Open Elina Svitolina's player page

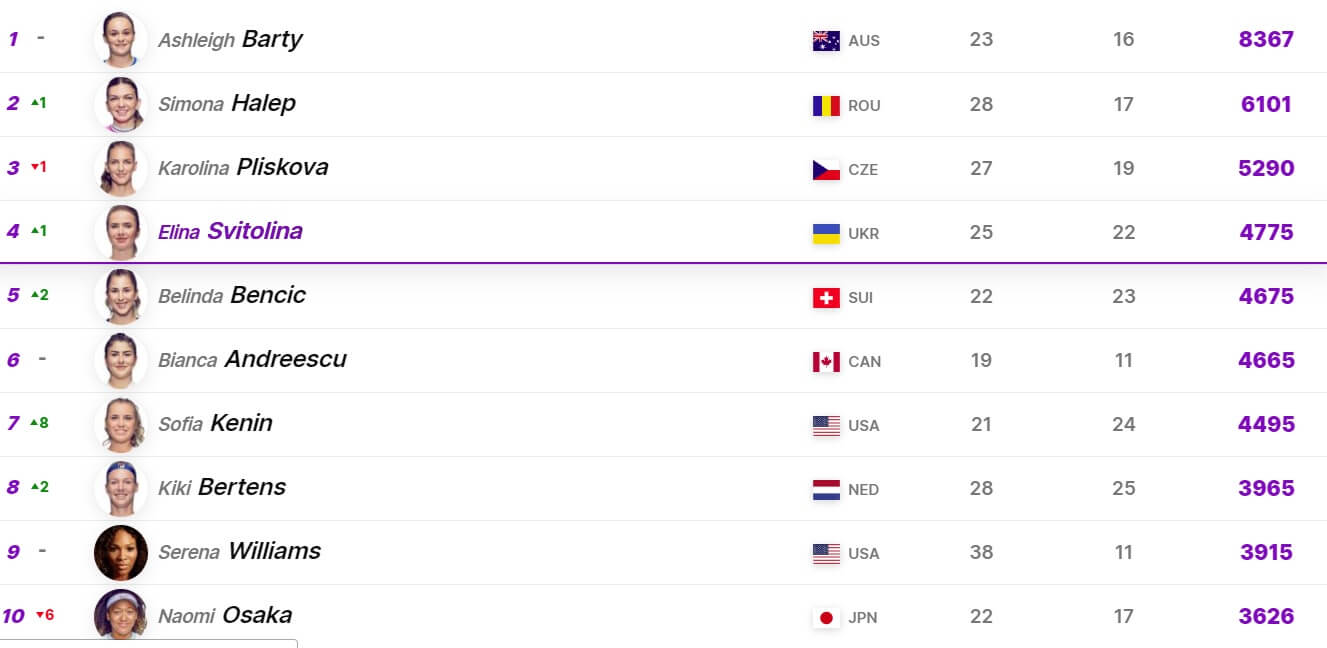(x=230, y=231)
